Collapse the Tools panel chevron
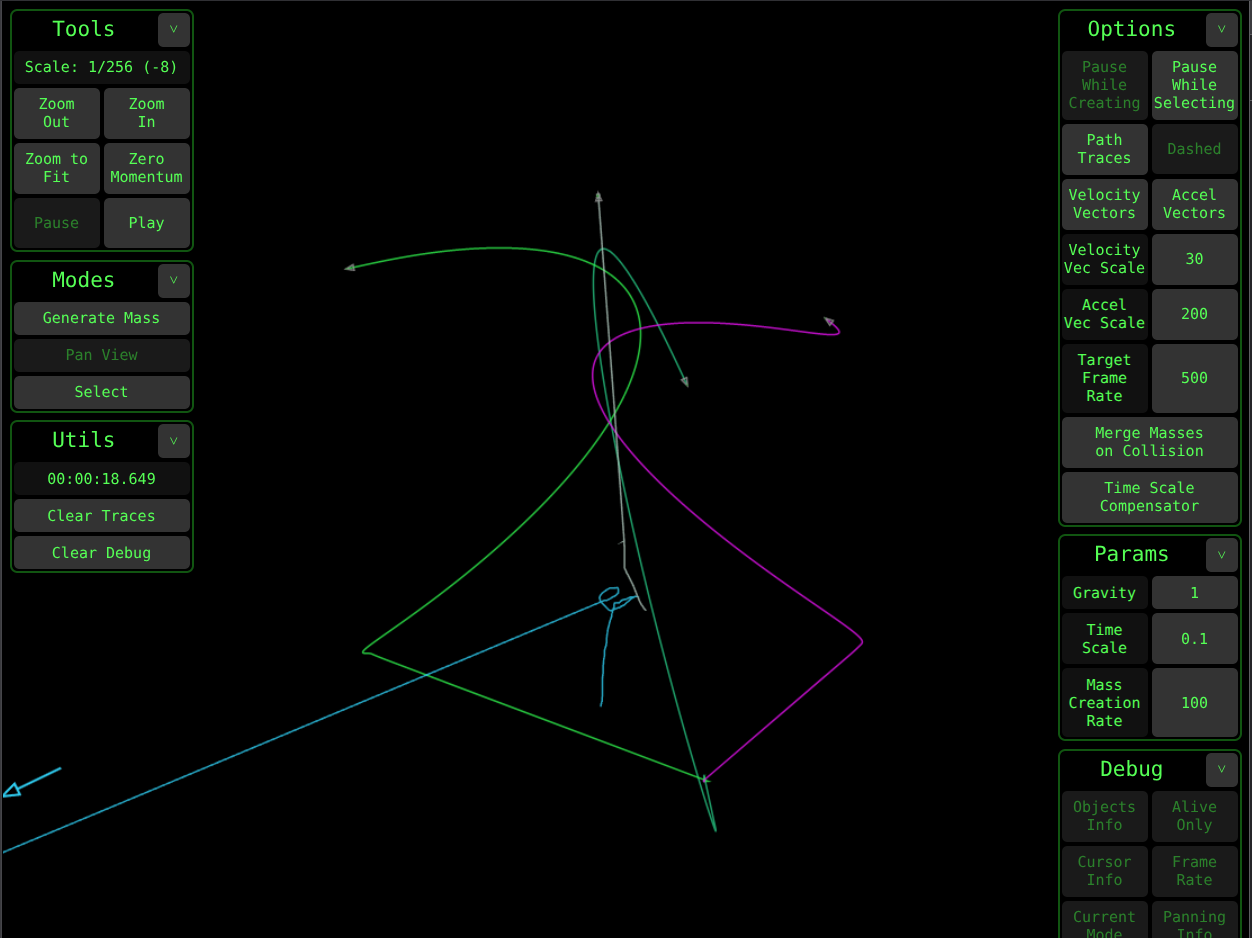 tap(173, 30)
